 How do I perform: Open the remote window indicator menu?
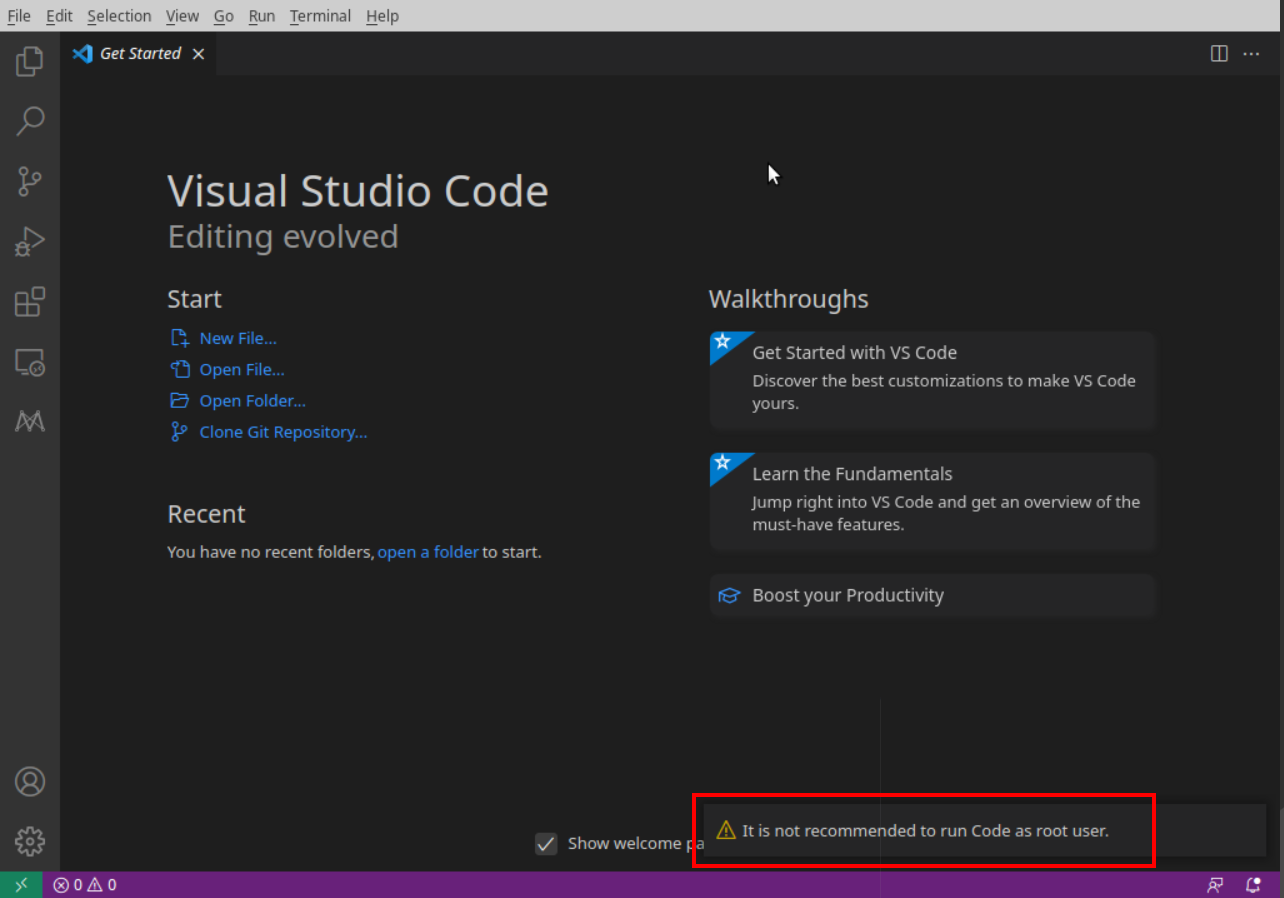(x=21, y=885)
